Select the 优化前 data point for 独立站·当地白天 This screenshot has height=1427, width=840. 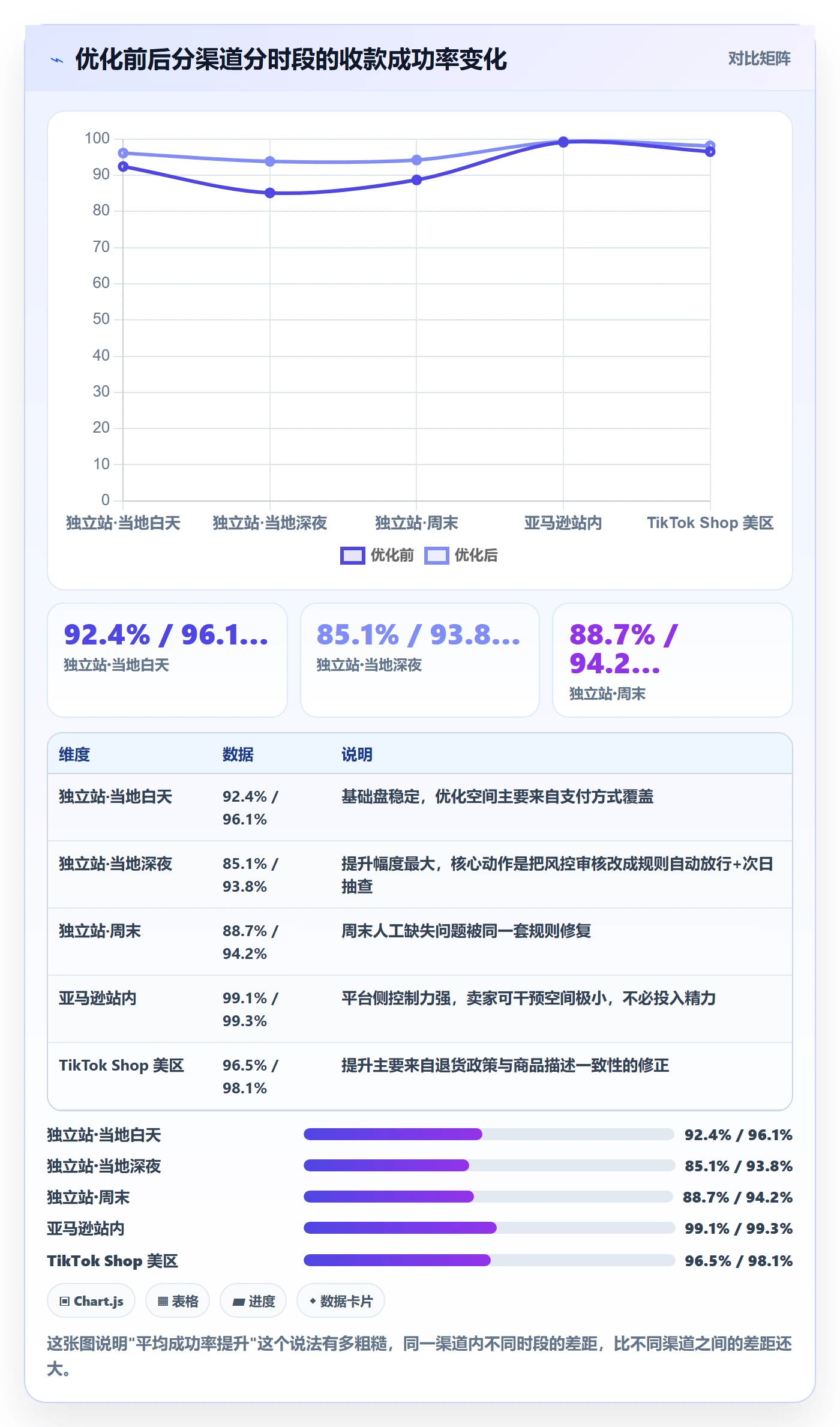(123, 166)
